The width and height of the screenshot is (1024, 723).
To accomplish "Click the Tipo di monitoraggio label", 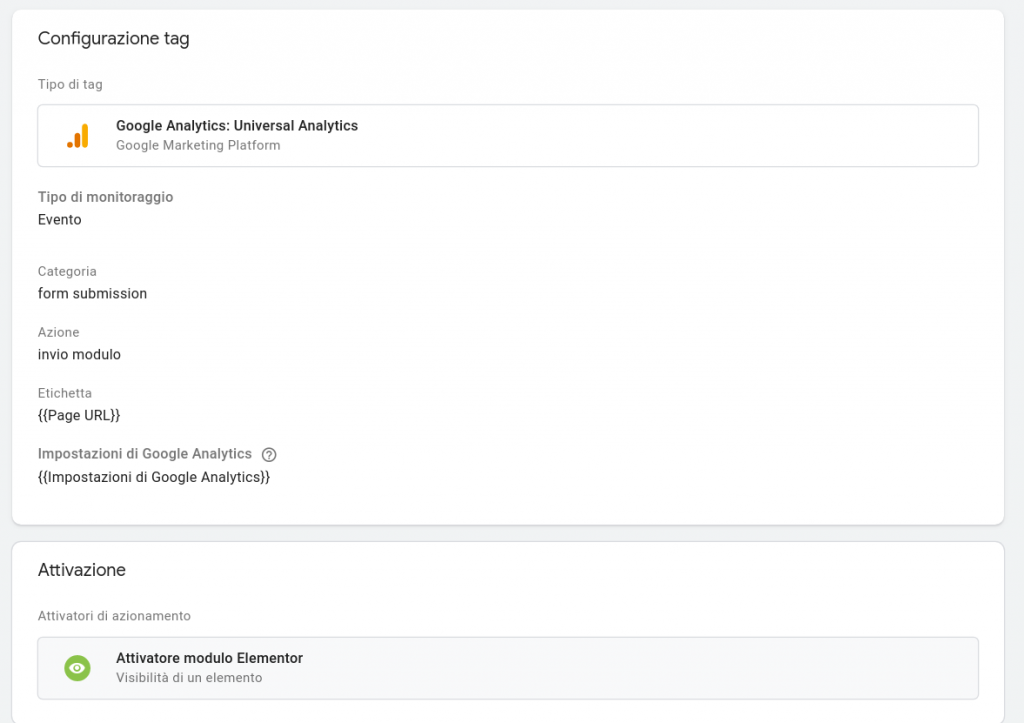I will [105, 197].
